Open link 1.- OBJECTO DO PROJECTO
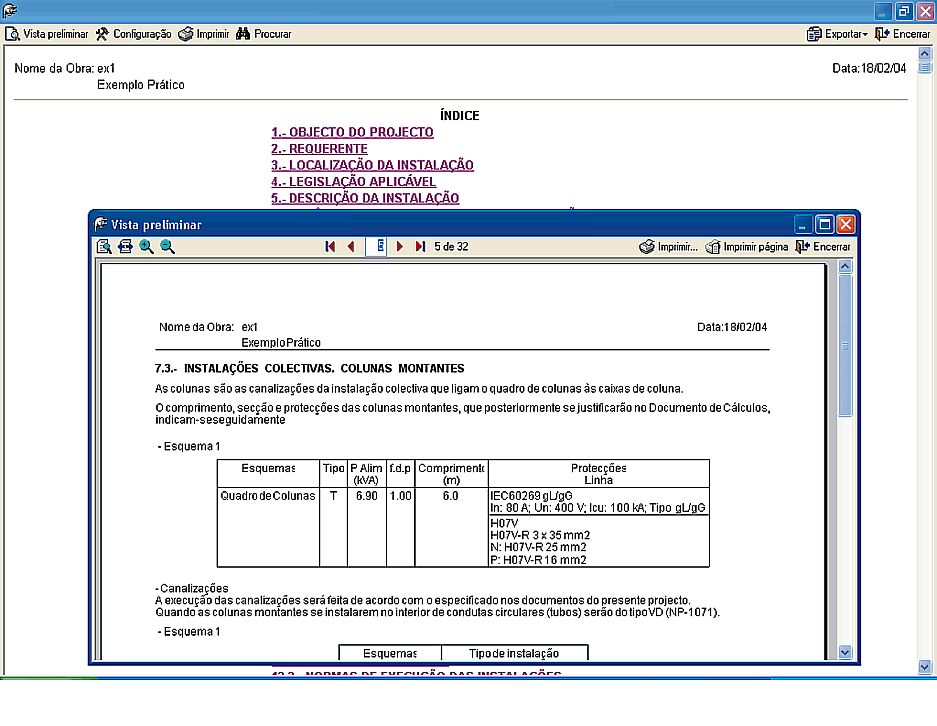The image size is (937, 726). click(353, 132)
